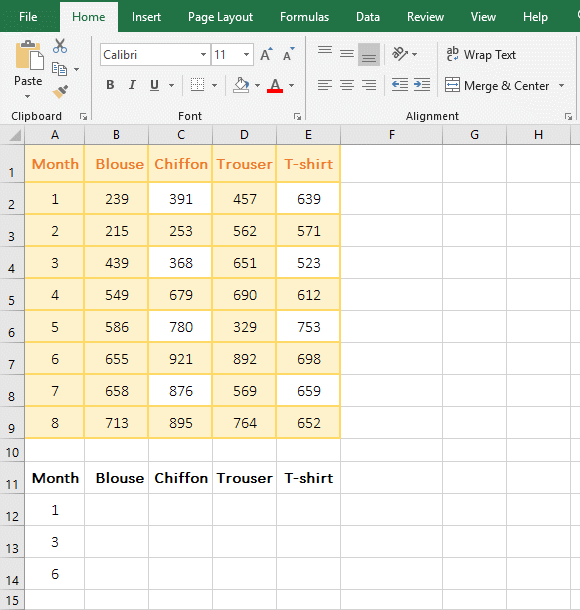Switch to the Formulas tab
Screen dimensions: 580x610
click(x=305, y=17)
